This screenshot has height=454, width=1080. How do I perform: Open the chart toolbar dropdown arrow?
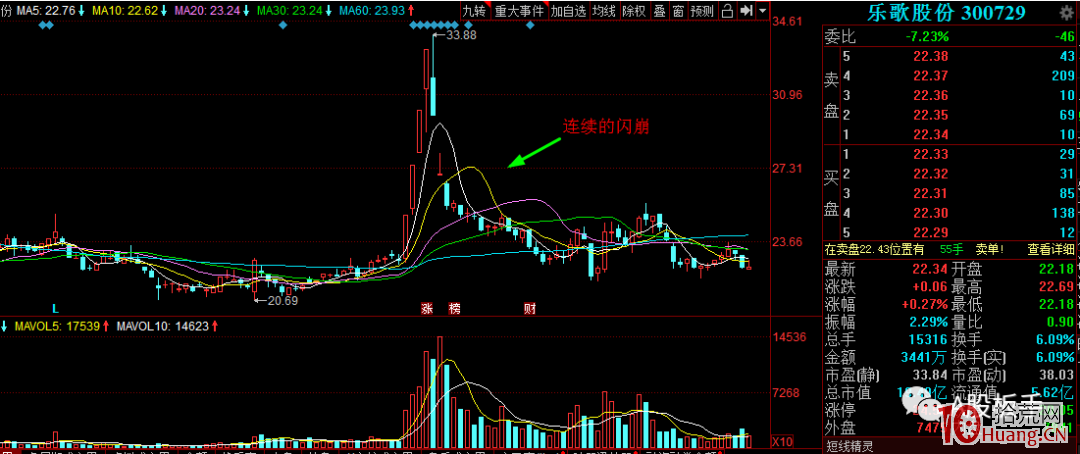point(762,11)
